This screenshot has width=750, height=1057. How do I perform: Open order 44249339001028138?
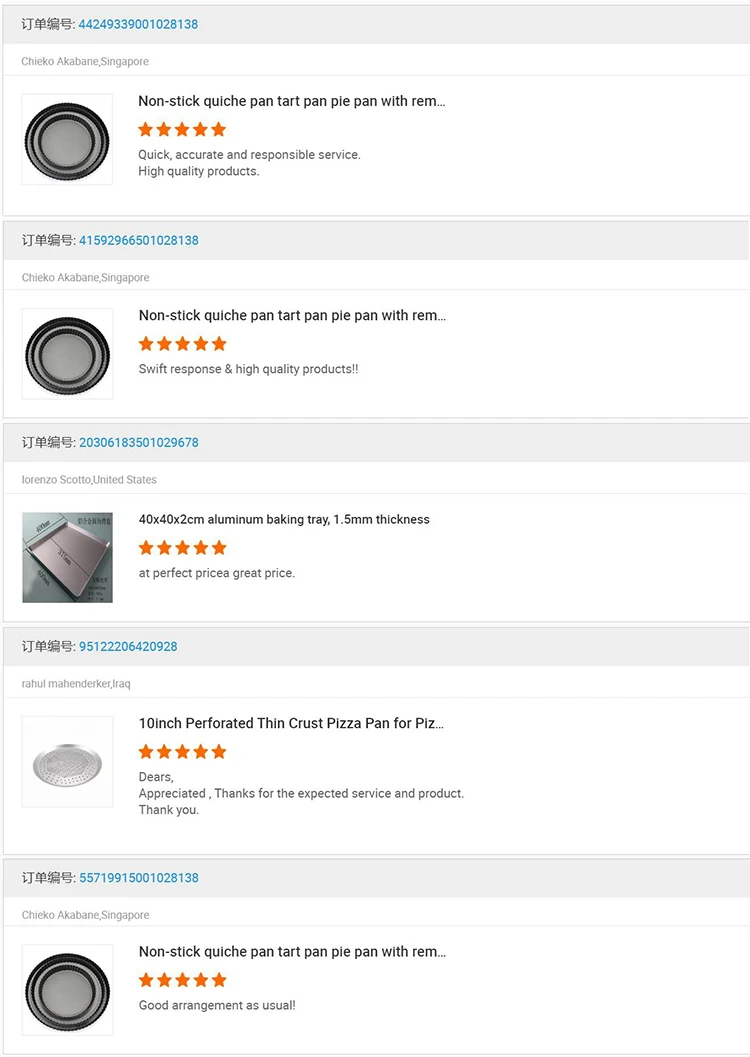[x=138, y=24]
